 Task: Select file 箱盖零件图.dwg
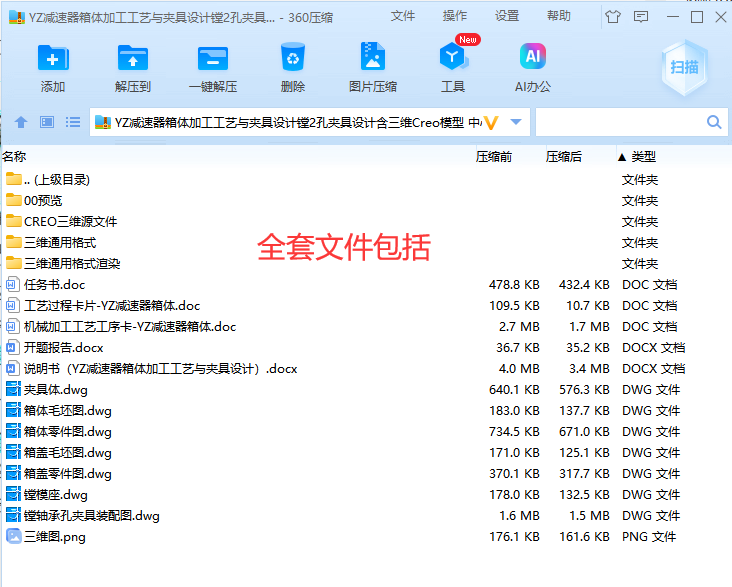[x=59, y=474]
